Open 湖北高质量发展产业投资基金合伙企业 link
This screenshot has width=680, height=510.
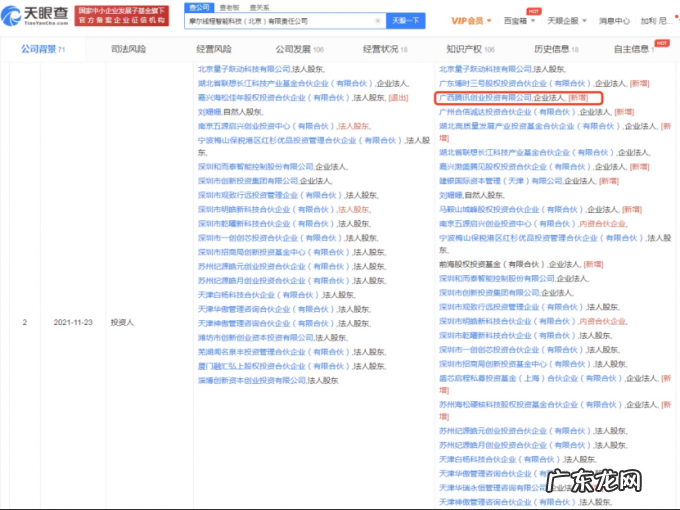(x=530, y=126)
